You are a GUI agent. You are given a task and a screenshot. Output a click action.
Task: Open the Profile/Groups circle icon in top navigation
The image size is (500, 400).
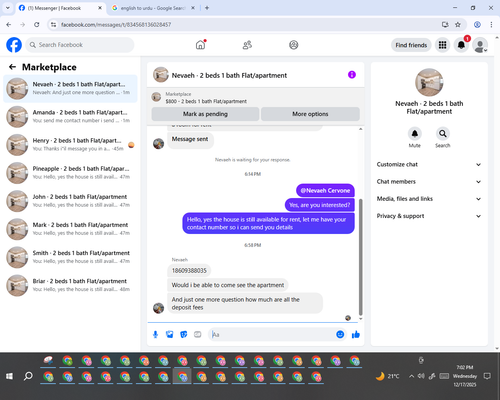294,45
